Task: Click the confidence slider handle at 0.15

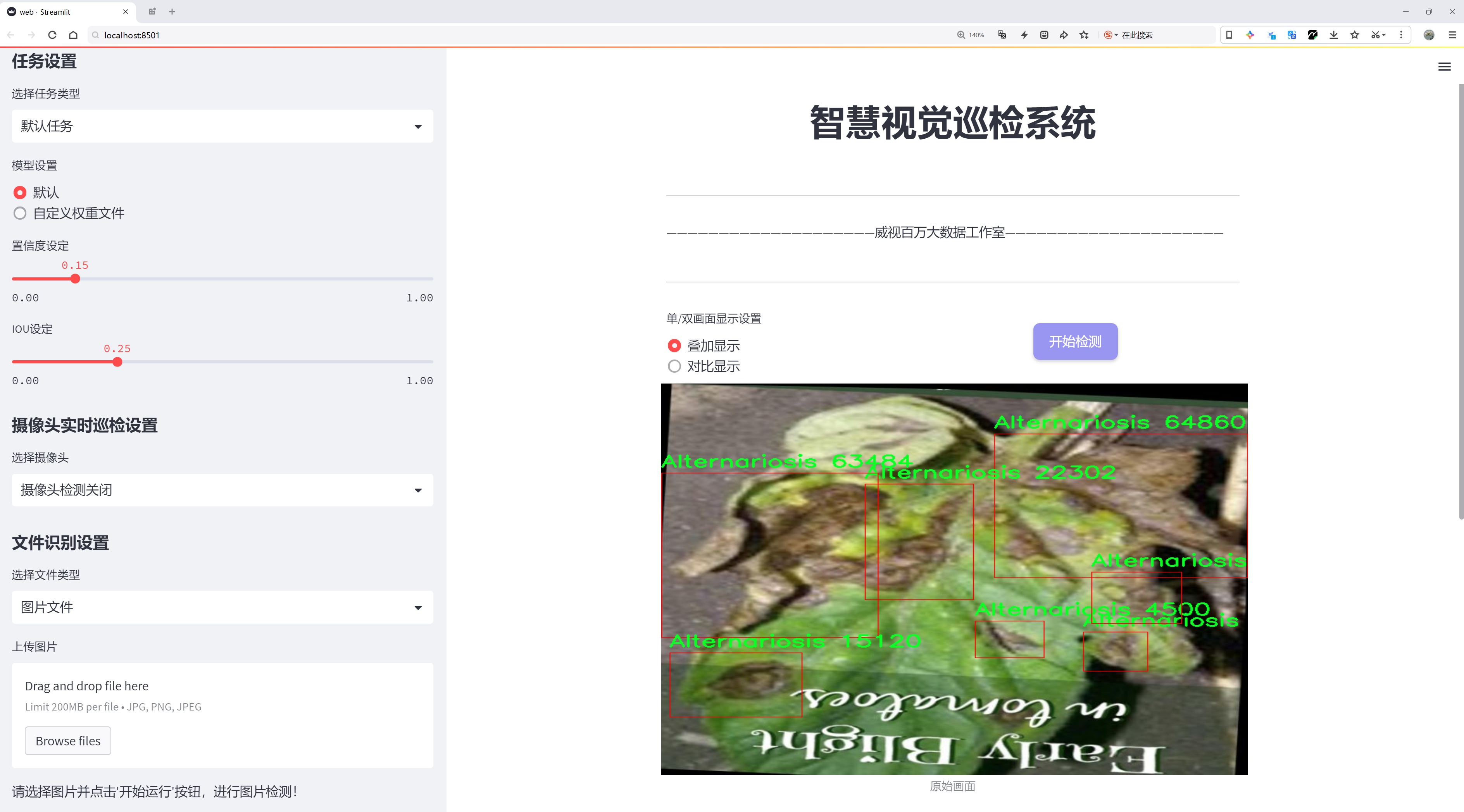Action: 75,279
